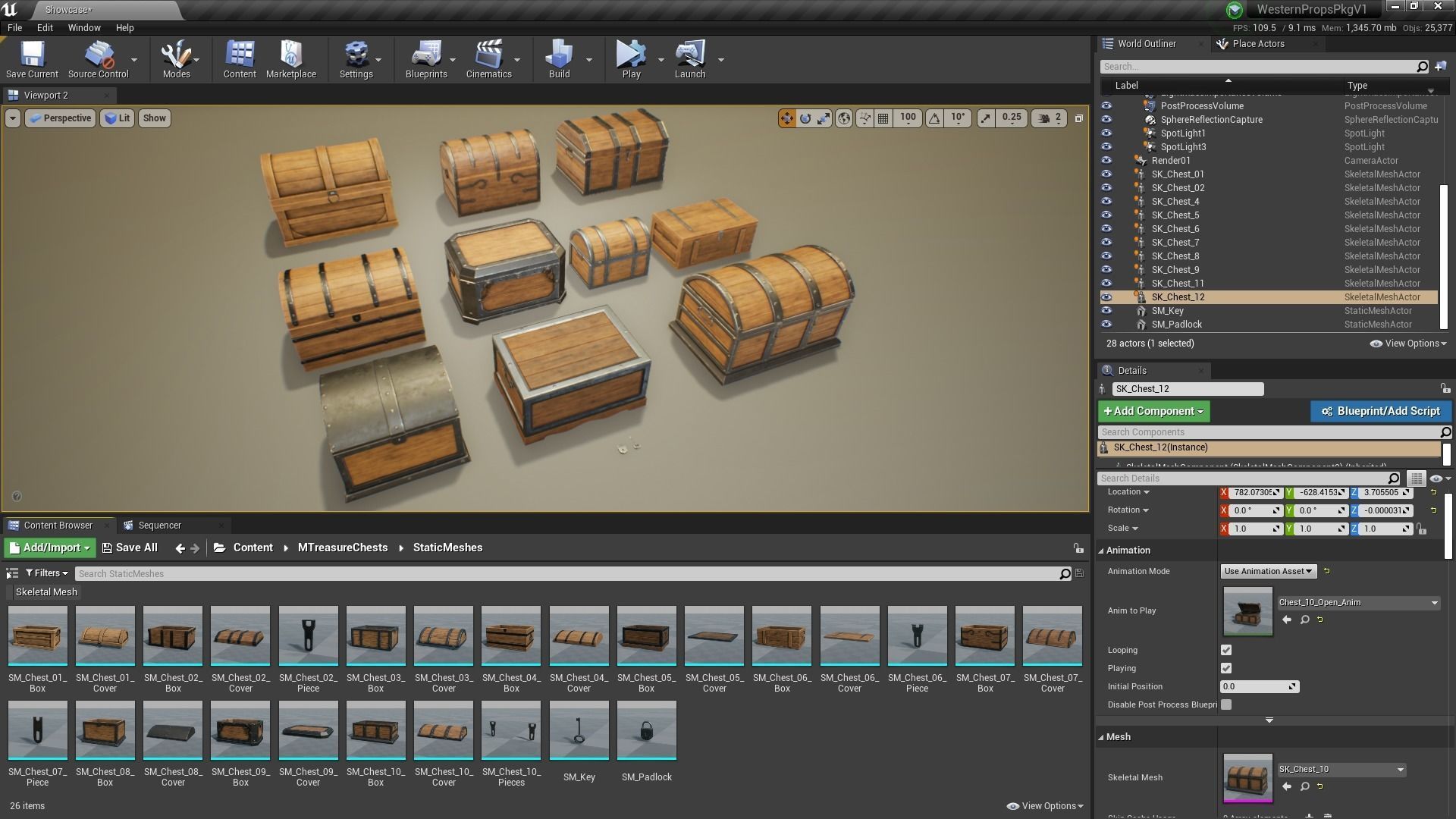Open the Blueprints toolbar icon
1456x819 pixels.
[426, 59]
